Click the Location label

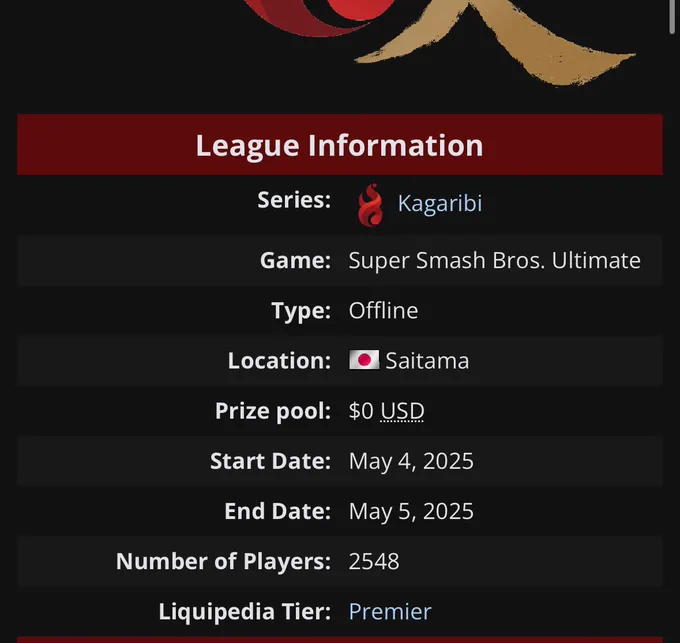(x=279, y=360)
